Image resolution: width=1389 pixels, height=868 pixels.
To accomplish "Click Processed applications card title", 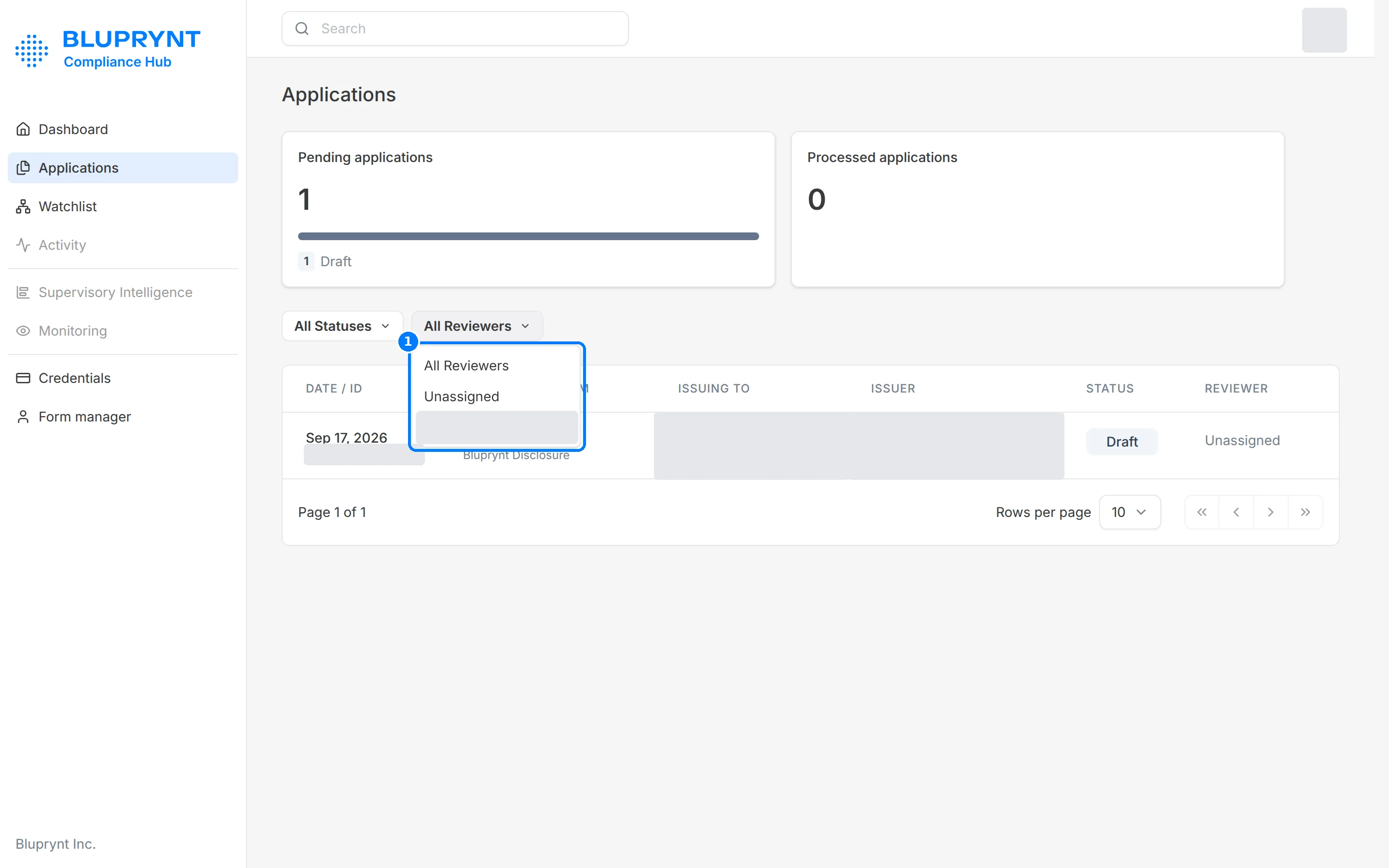I will [x=882, y=157].
